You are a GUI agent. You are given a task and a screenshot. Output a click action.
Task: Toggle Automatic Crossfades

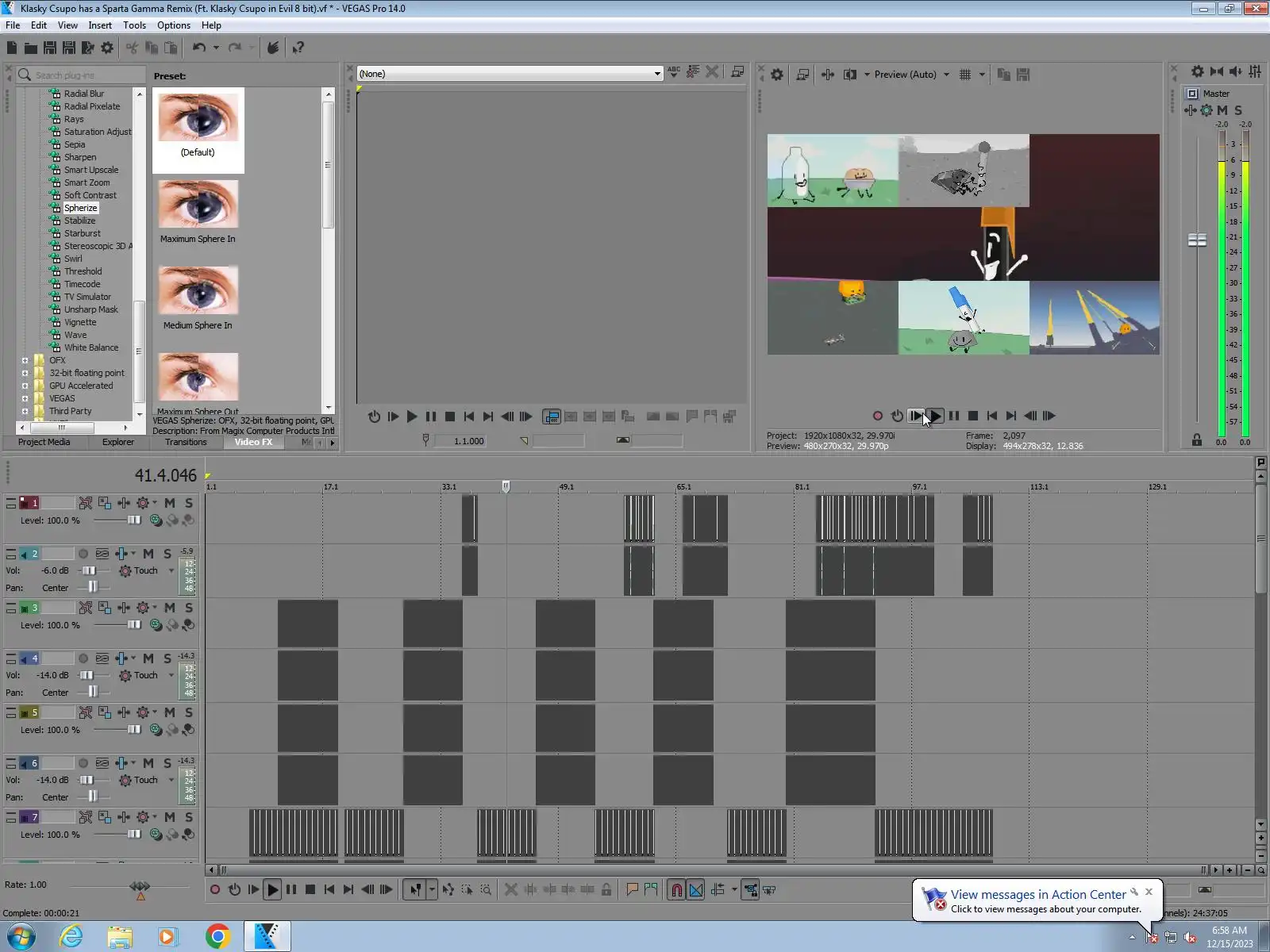(696, 890)
